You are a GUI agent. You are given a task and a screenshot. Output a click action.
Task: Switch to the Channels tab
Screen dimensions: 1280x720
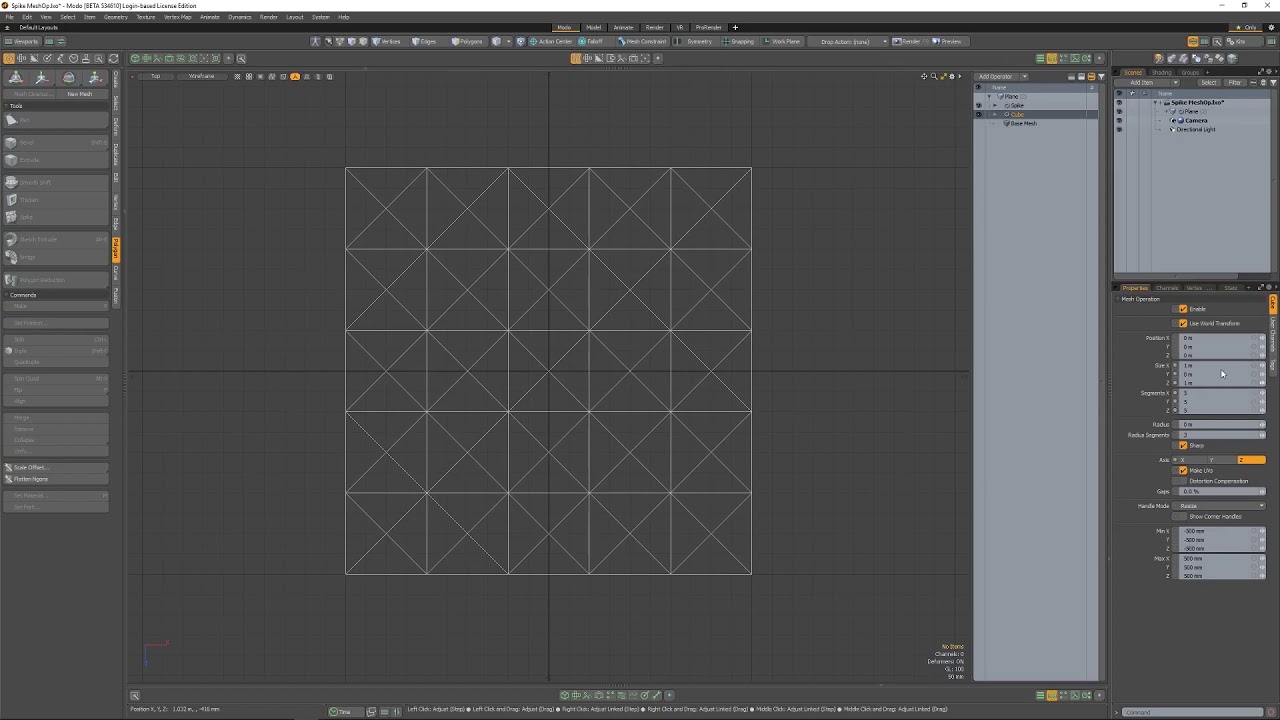coord(1166,288)
